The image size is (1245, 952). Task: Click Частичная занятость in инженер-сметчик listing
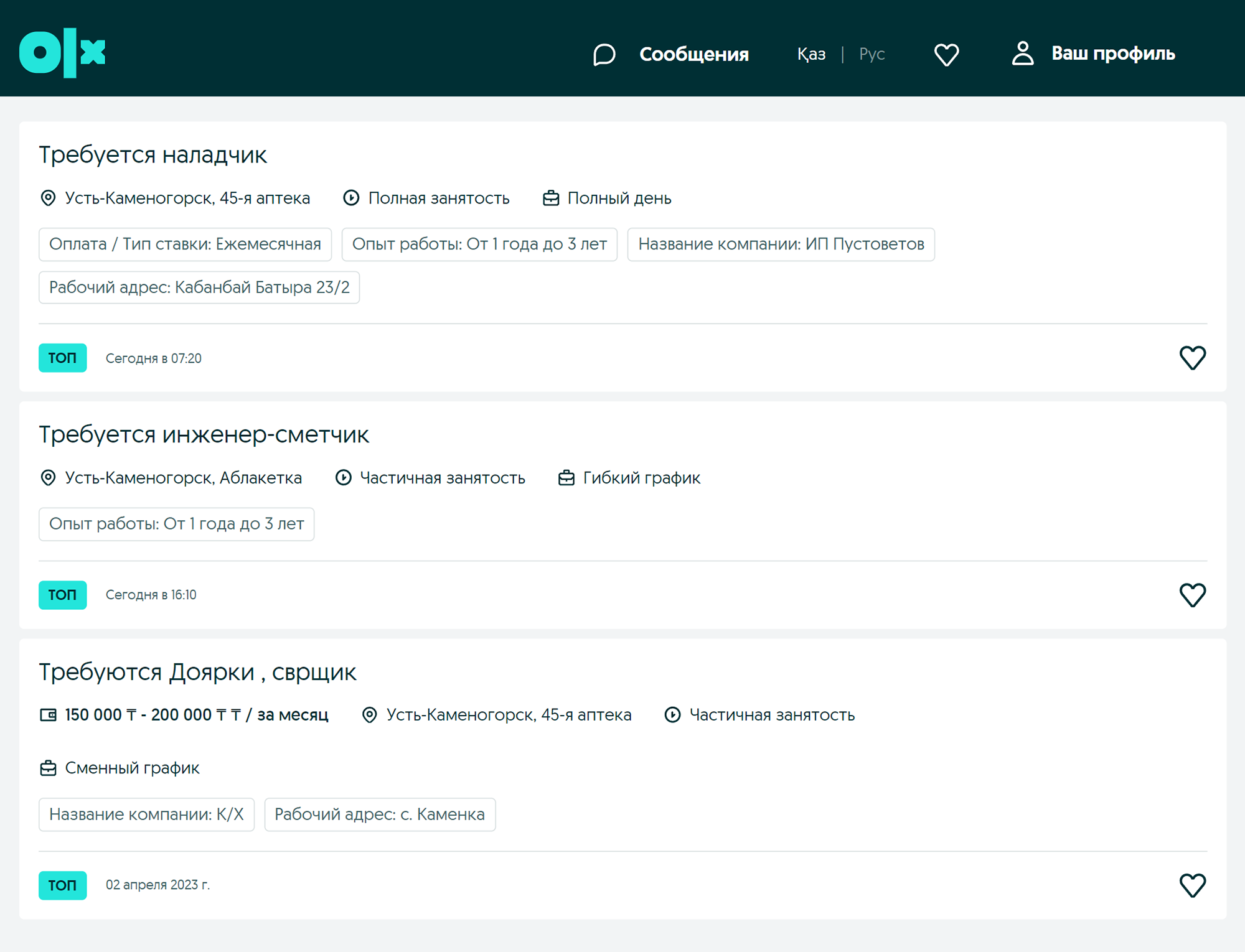click(443, 478)
